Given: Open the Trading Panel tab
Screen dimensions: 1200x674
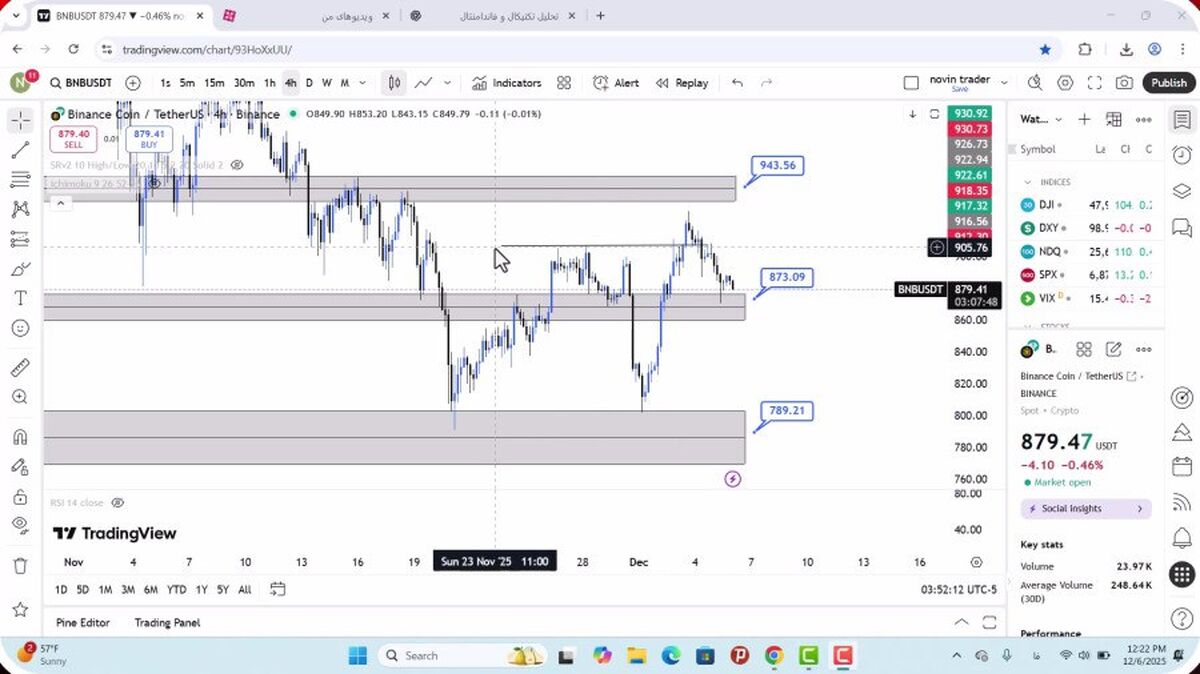Looking at the screenshot, I should [167, 622].
